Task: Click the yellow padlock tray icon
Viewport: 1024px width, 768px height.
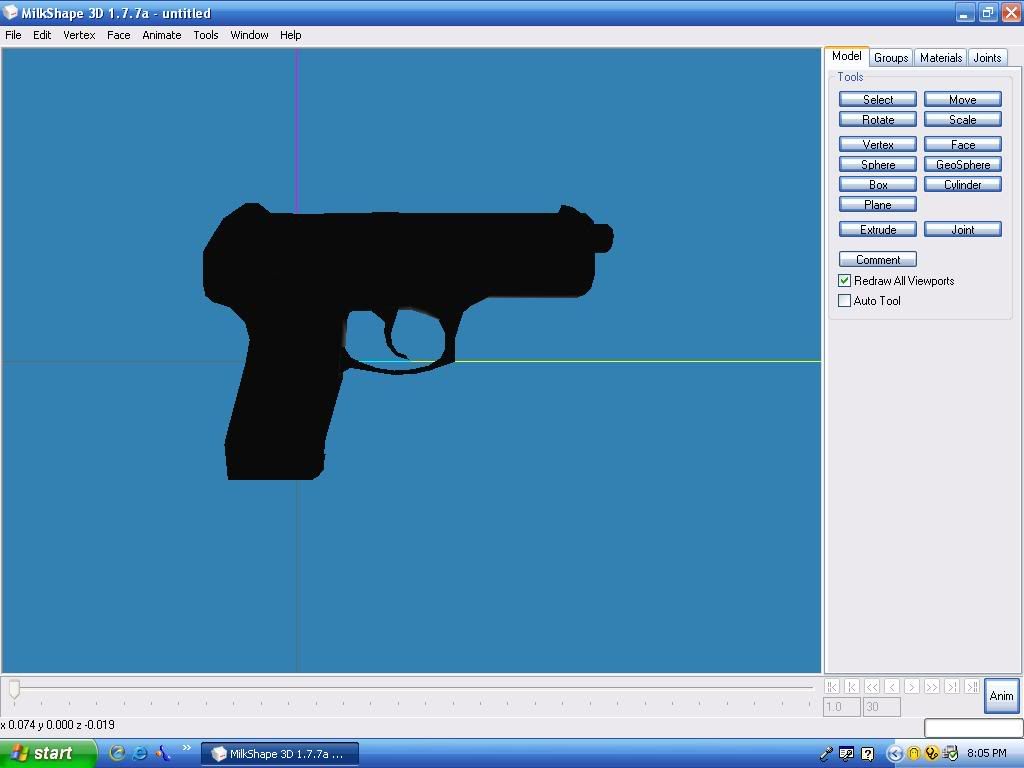Action: click(913, 754)
